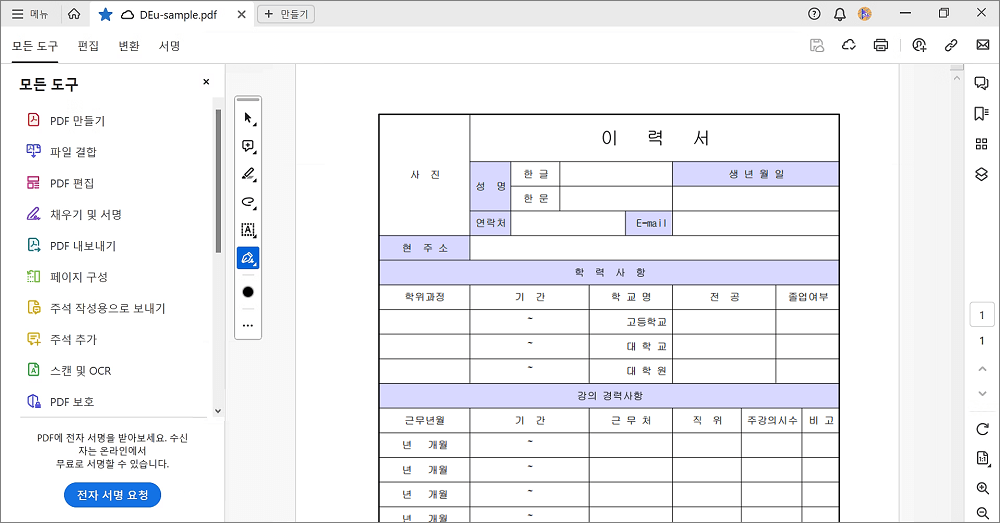Click the send by email icon

[983, 45]
